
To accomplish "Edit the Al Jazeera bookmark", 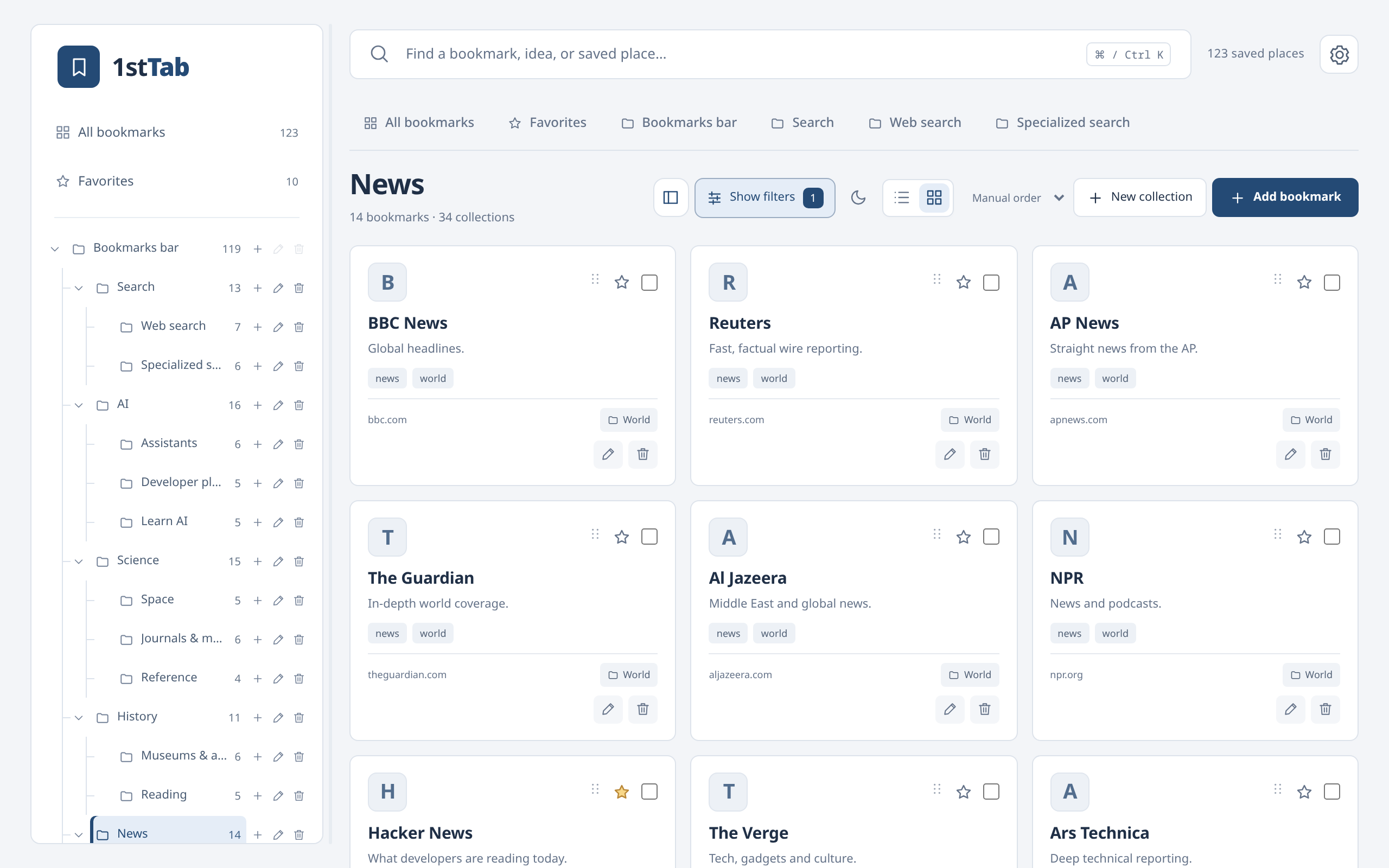I will pos(950,709).
